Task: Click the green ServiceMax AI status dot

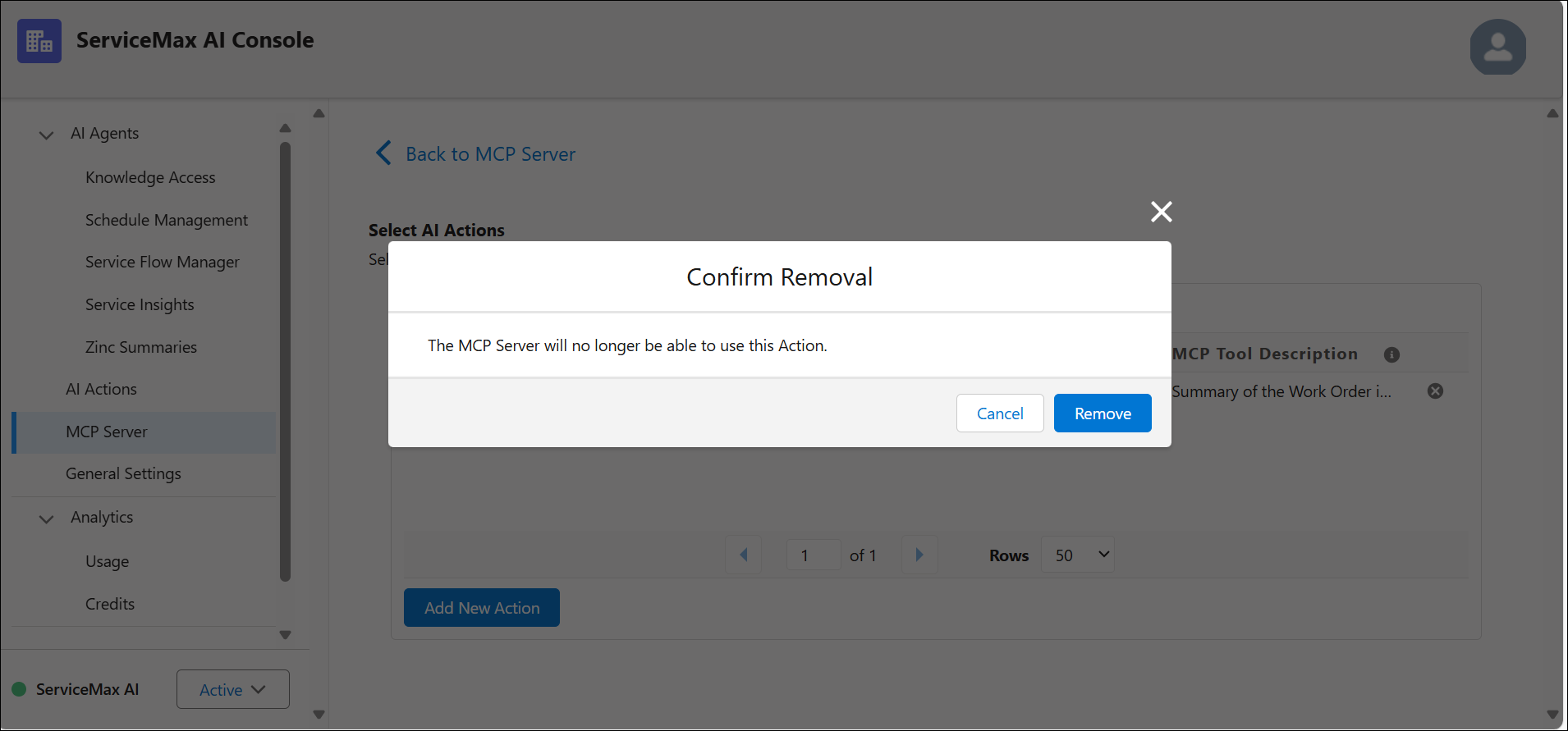Action: pyautogui.click(x=19, y=689)
